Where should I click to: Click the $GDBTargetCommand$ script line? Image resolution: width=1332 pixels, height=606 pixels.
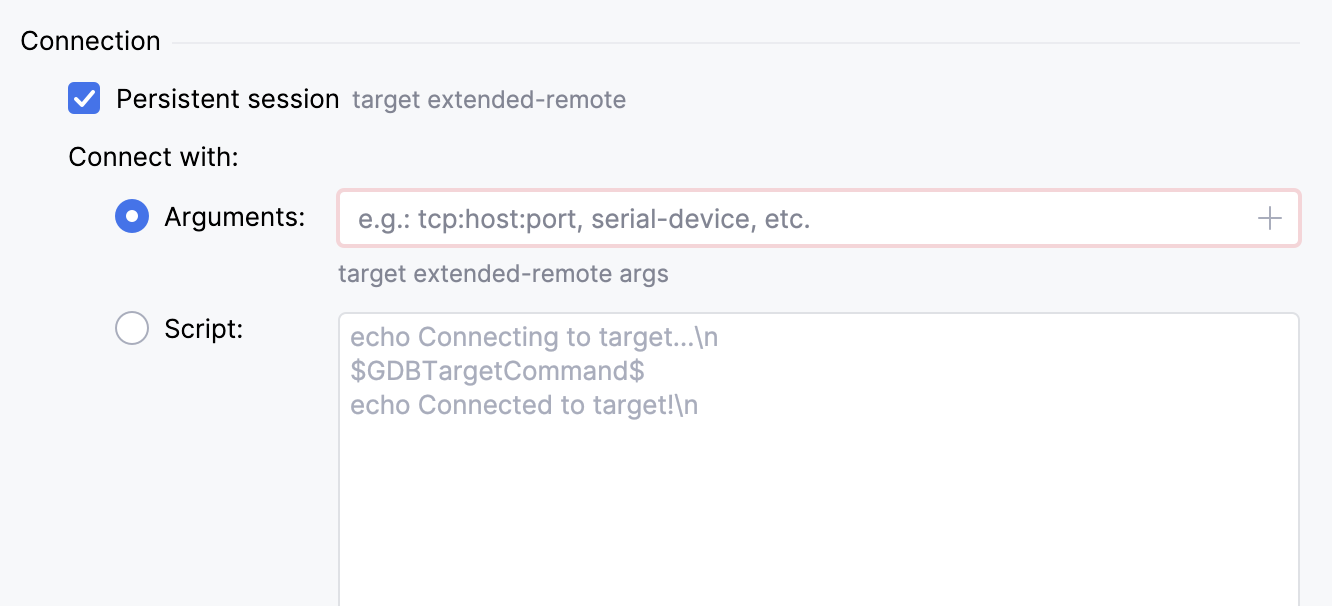(497, 372)
